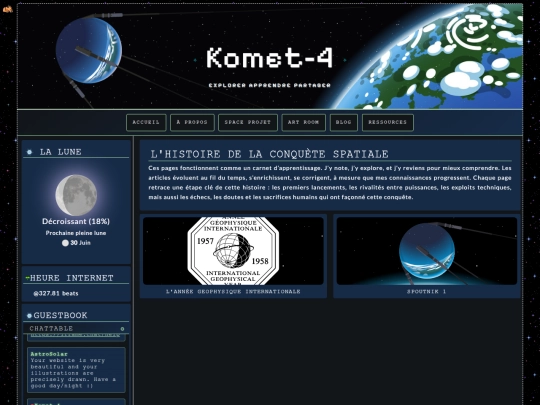Image resolution: width=540 pixels, height=405 pixels.
Task: Click the Sputnik satellite illustration in the header
Action: [89, 50]
